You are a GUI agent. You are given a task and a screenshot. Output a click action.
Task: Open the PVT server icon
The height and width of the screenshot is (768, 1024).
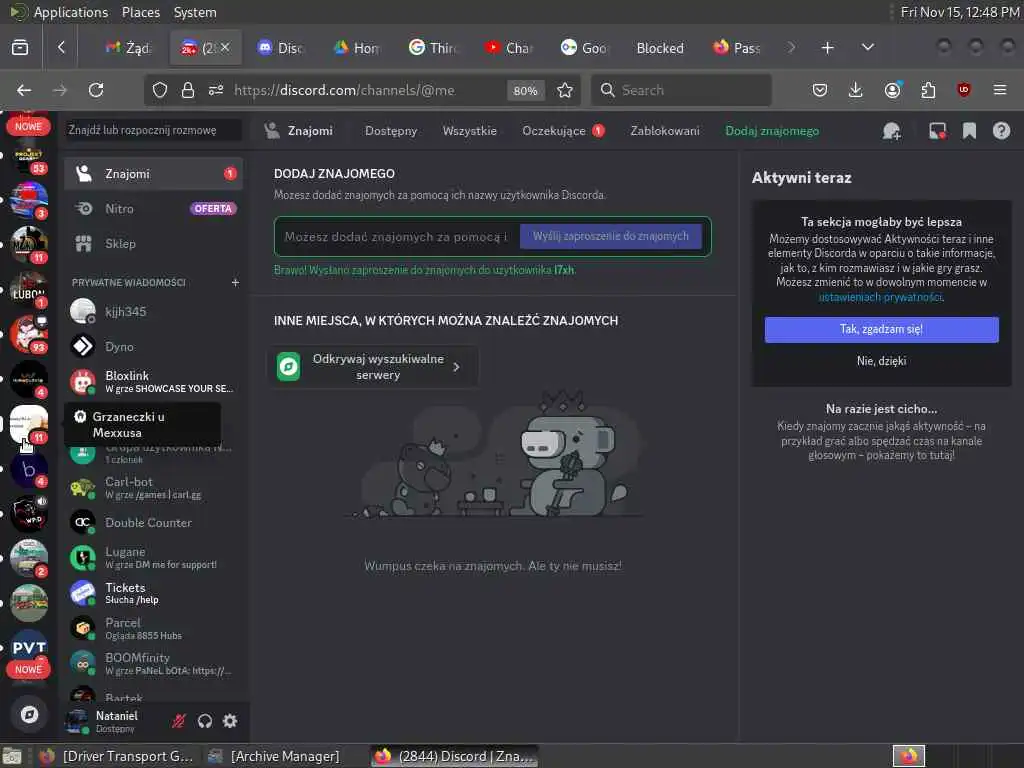point(29,648)
